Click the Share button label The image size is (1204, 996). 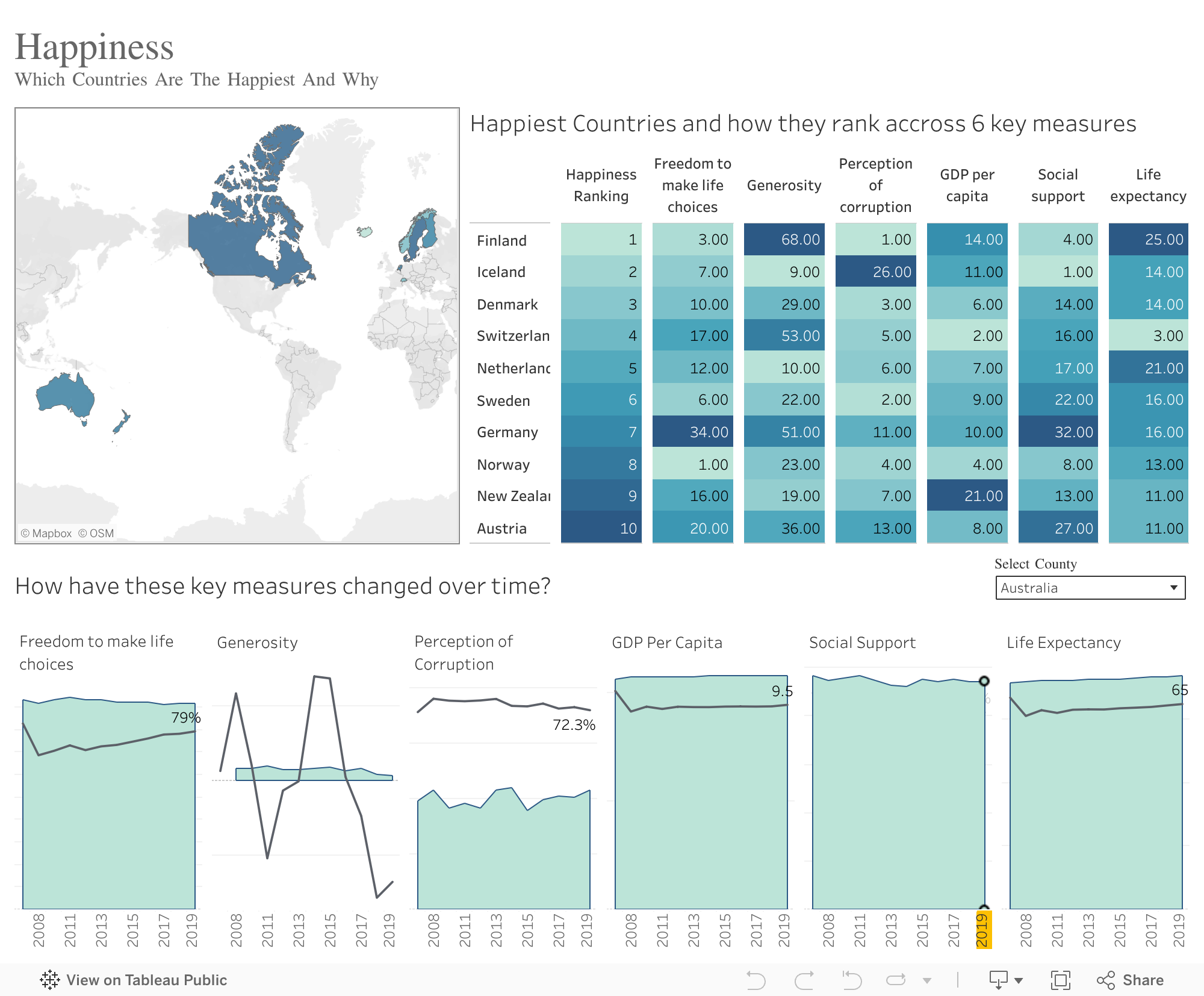pyautogui.click(x=1141, y=980)
